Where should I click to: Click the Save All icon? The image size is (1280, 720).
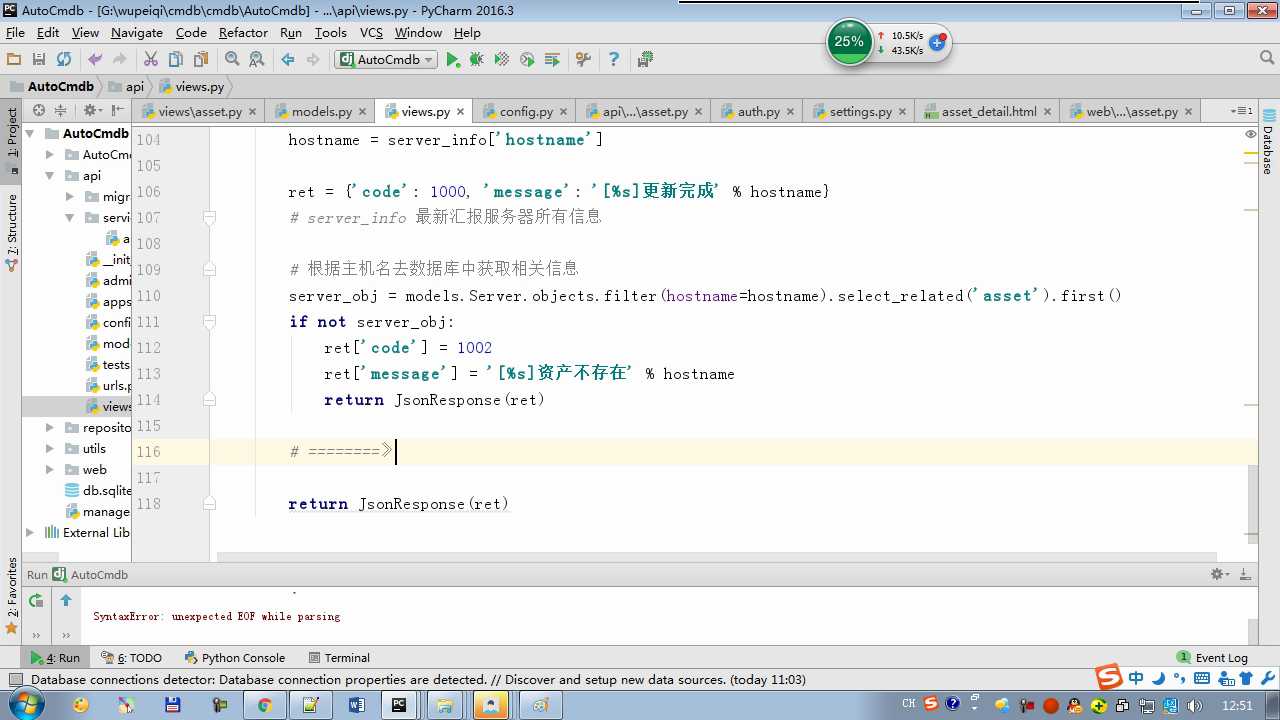(x=39, y=59)
